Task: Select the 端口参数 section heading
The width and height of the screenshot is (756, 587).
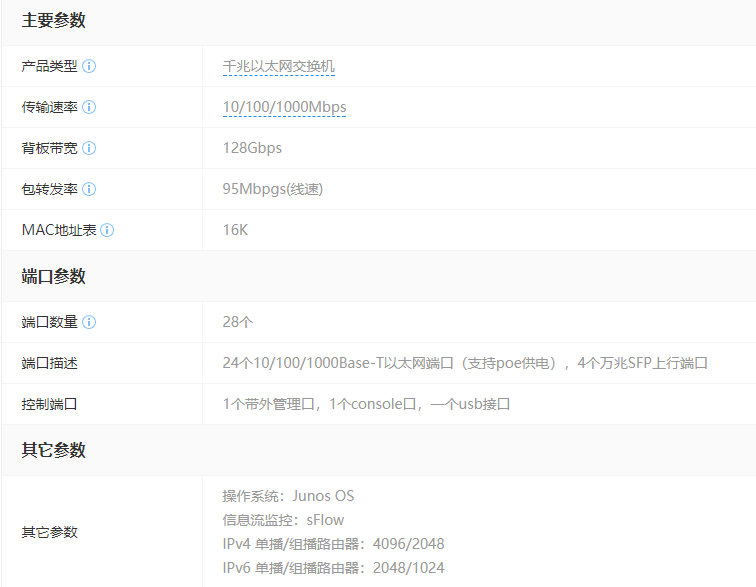Action: [x=54, y=277]
